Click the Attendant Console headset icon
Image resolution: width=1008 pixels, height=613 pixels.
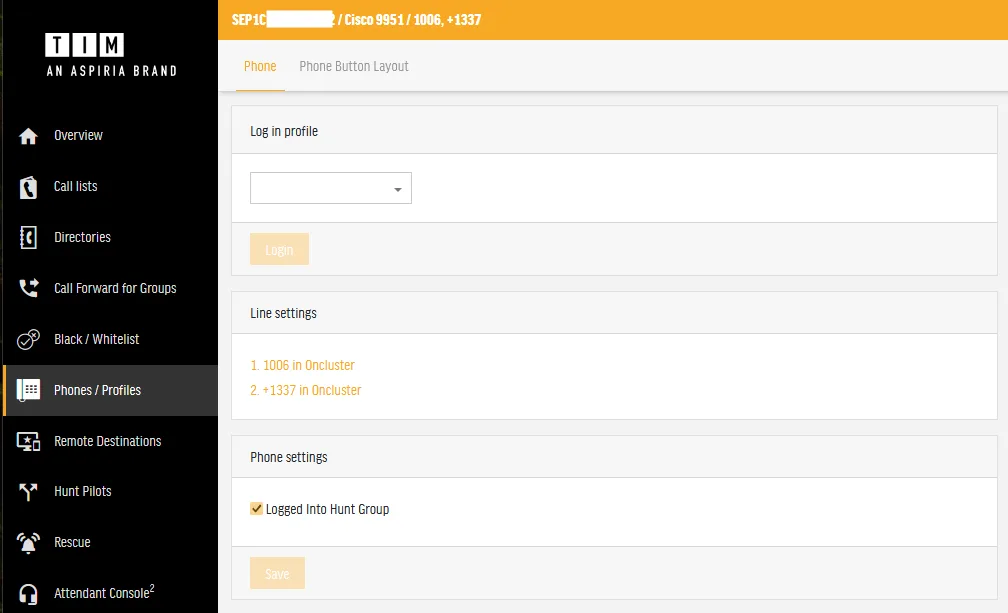click(28, 594)
